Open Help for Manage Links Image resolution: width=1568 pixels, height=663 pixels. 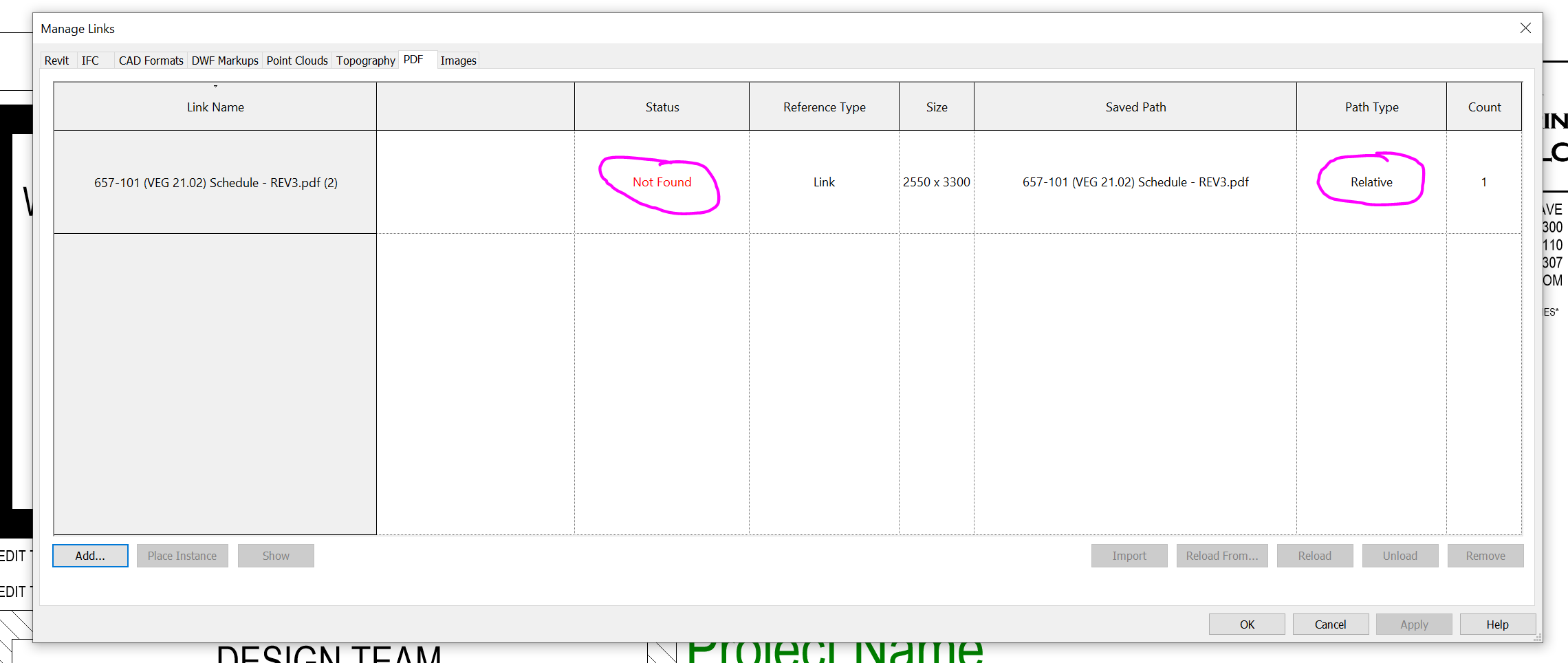tap(1497, 624)
